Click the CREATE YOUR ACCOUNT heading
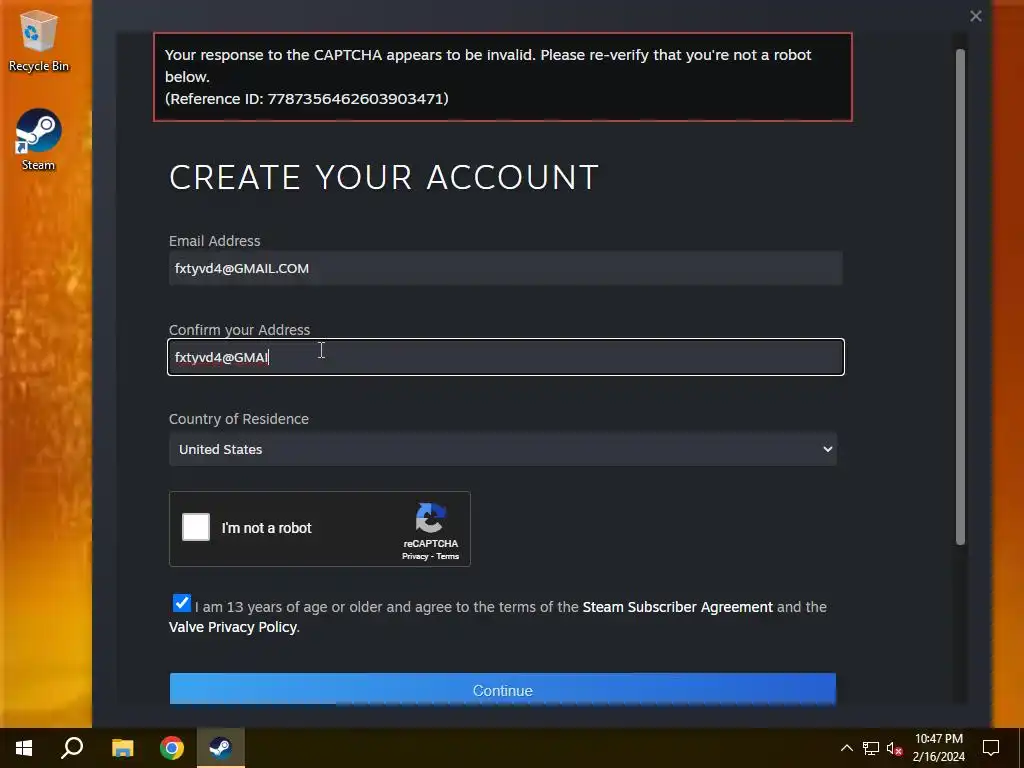The image size is (1024, 768). [384, 177]
